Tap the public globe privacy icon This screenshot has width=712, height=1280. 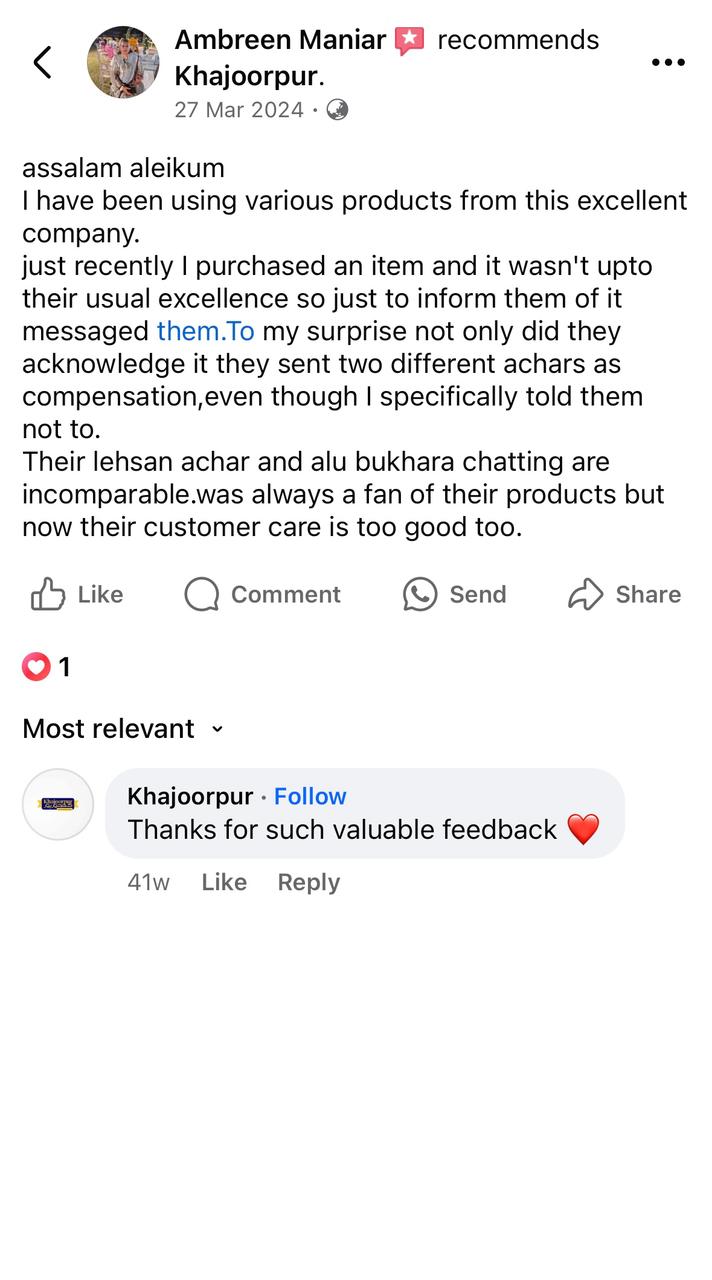[x=338, y=110]
